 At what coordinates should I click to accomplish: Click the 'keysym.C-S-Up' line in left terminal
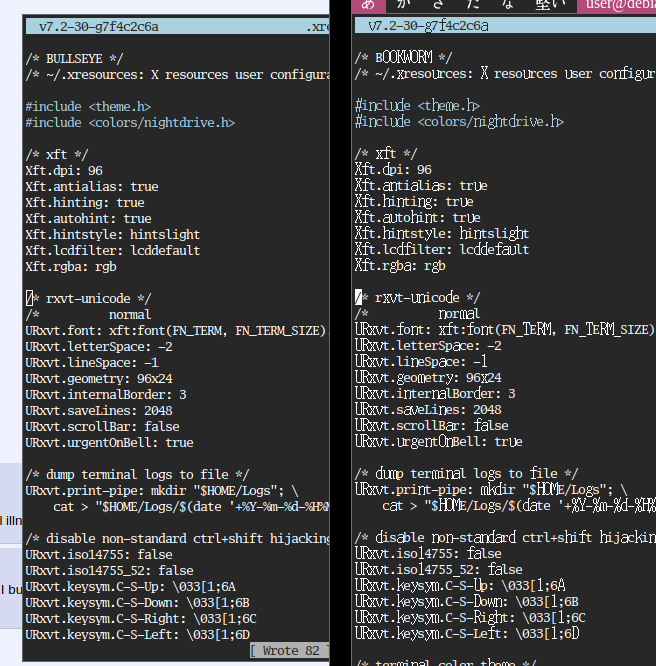130,587
